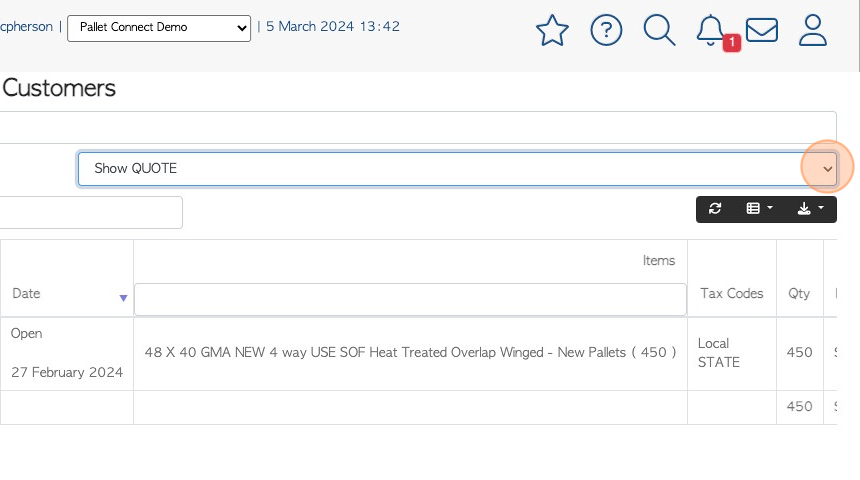This screenshot has width=860, height=480.
Task: Sort by Date column arrow
Action: click(x=123, y=298)
